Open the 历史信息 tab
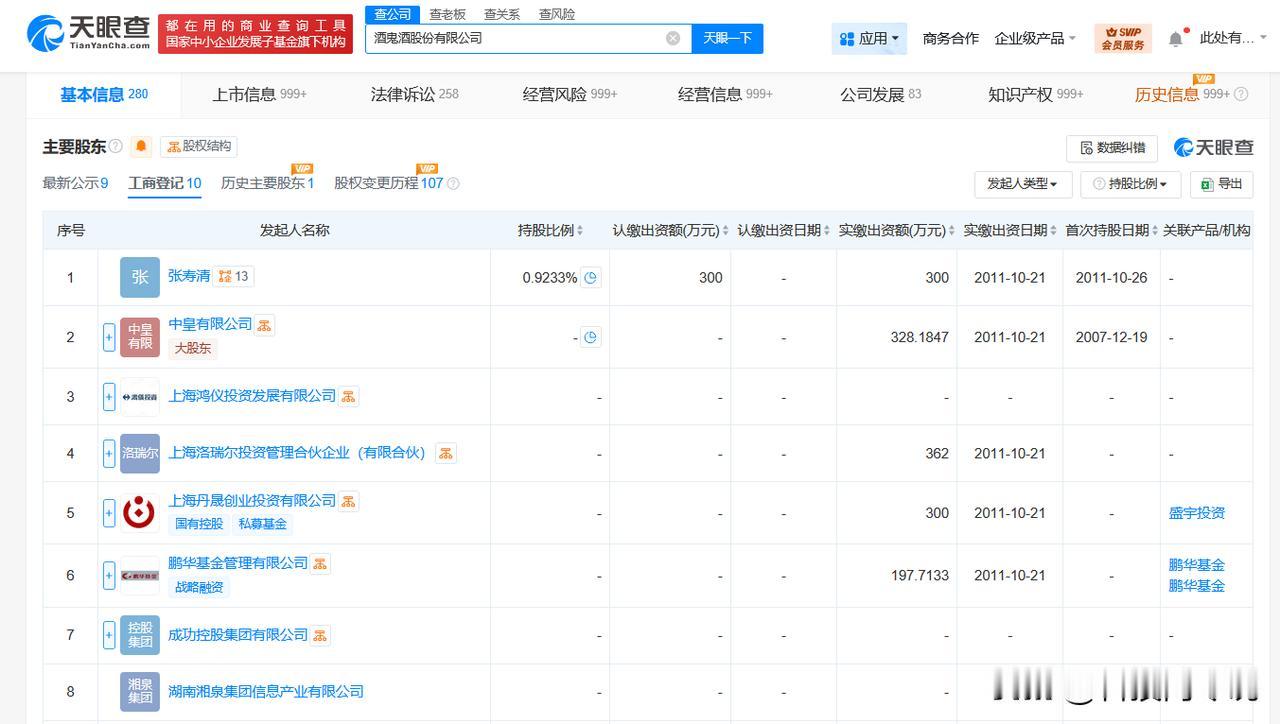This screenshot has height=724, width=1280. click(1182, 94)
